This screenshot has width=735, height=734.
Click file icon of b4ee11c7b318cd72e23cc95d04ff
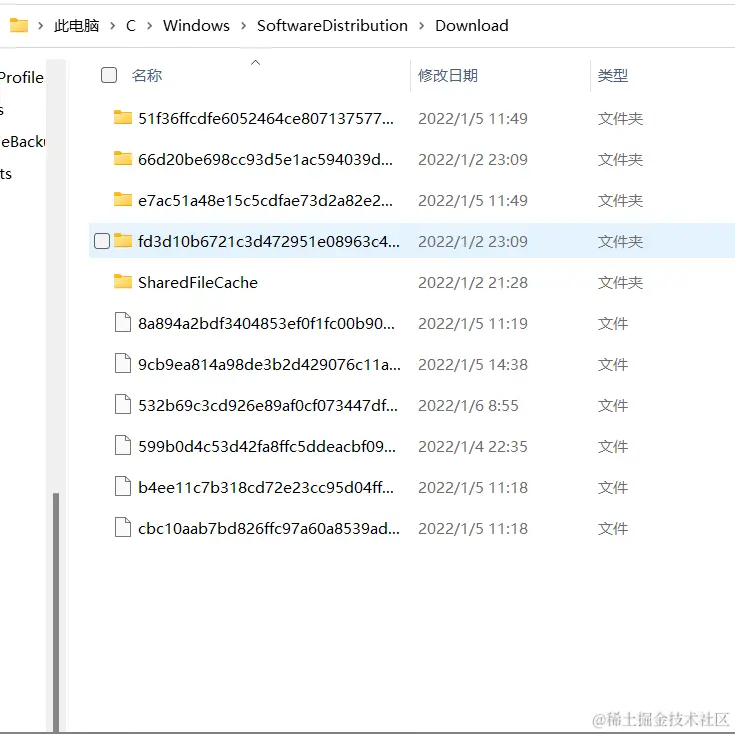coord(123,487)
